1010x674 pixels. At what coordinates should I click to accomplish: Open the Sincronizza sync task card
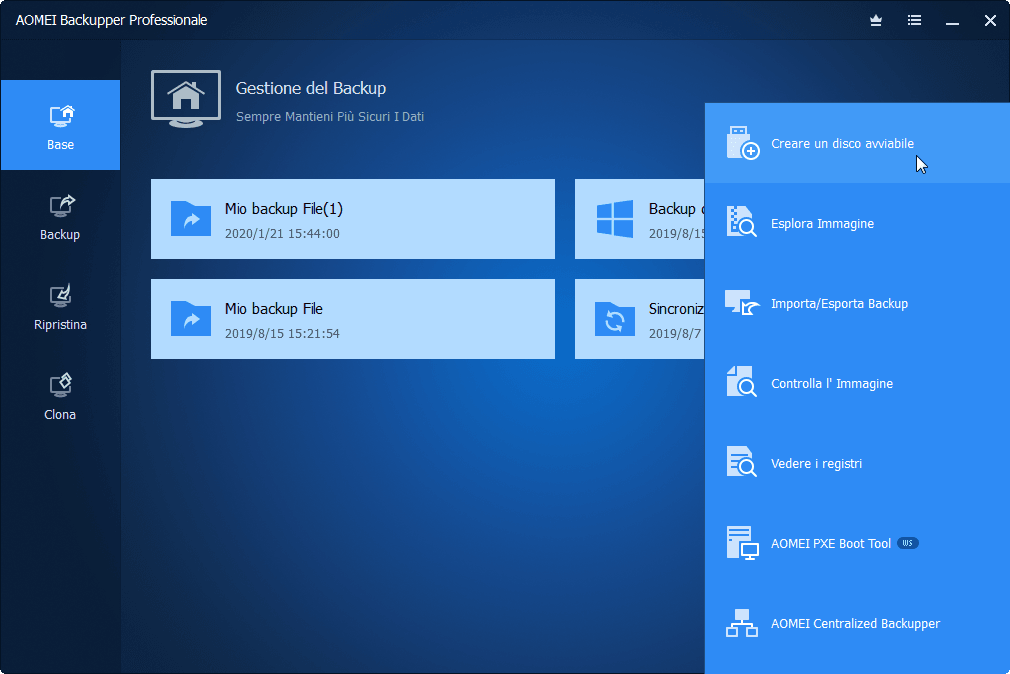[x=639, y=319]
